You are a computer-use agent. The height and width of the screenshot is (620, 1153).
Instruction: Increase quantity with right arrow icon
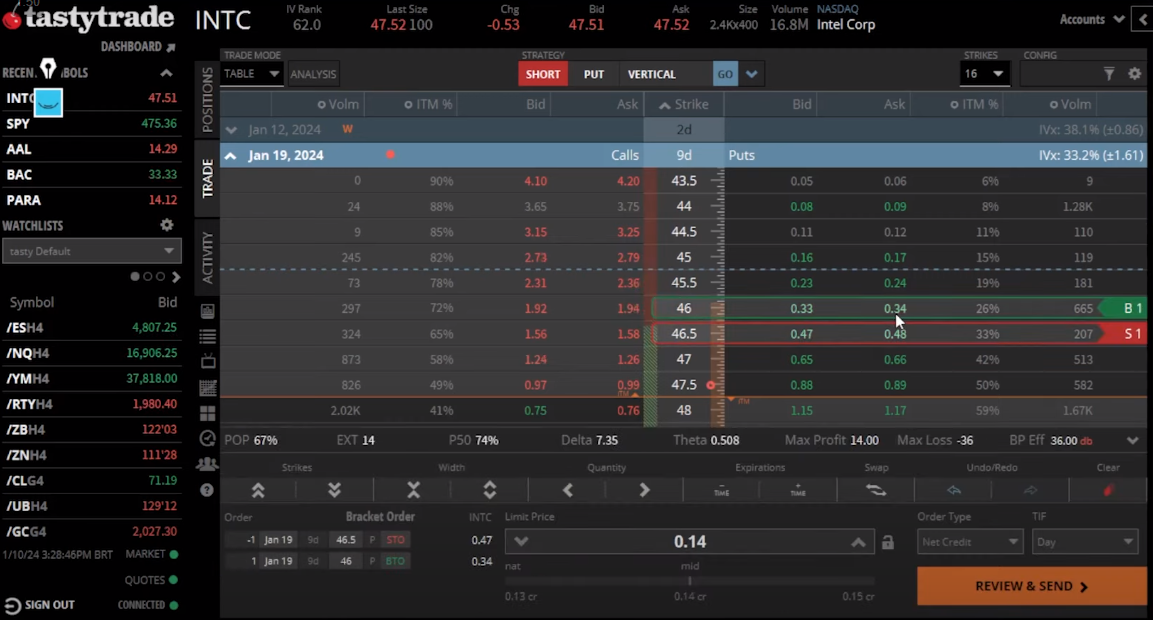tap(644, 490)
